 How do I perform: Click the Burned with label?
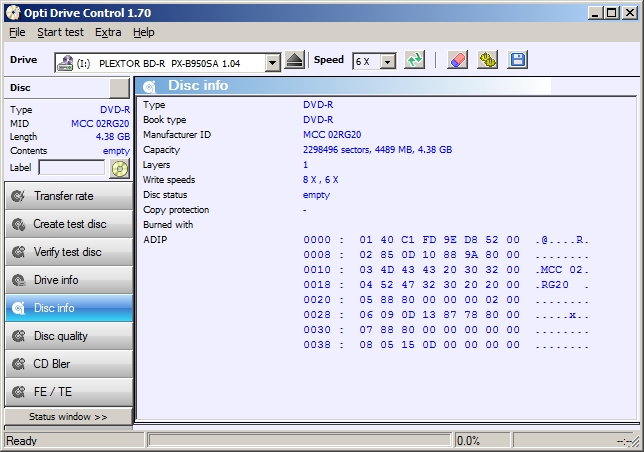[x=168, y=225]
